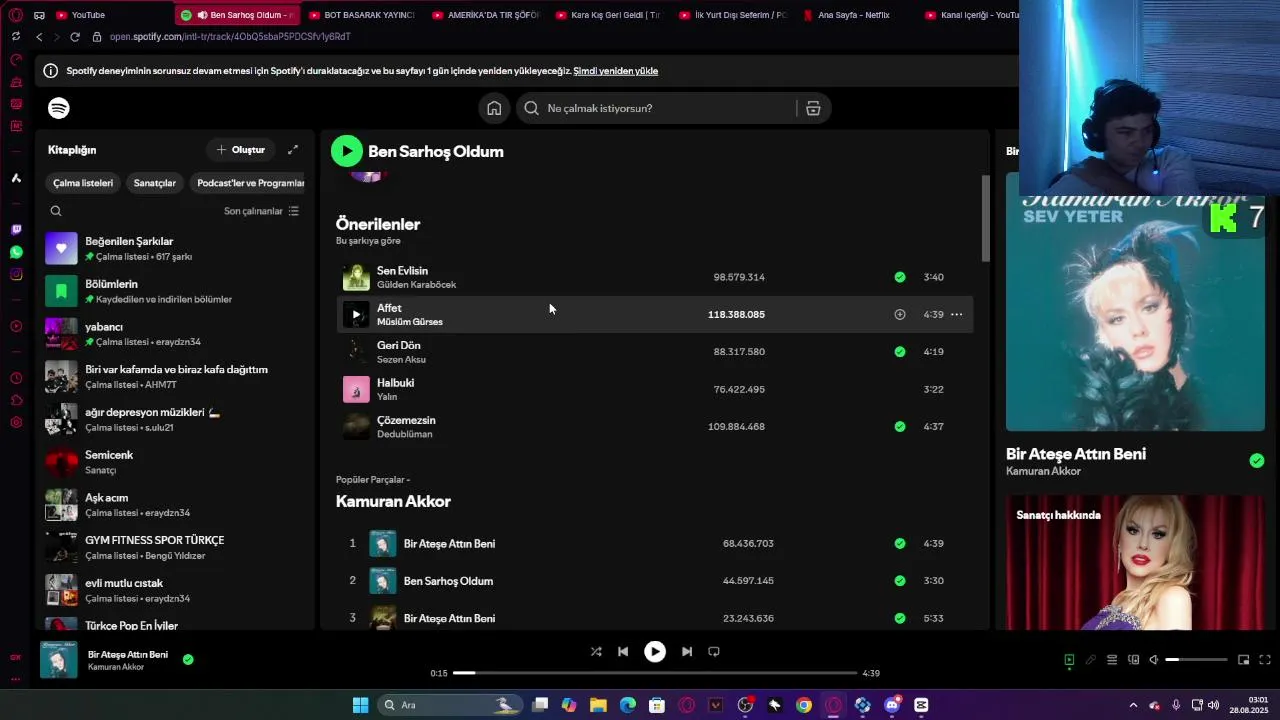Toggle saved checkmark for Geri Dön
Image resolution: width=1280 pixels, height=720 pixels.
click(900, 352)
